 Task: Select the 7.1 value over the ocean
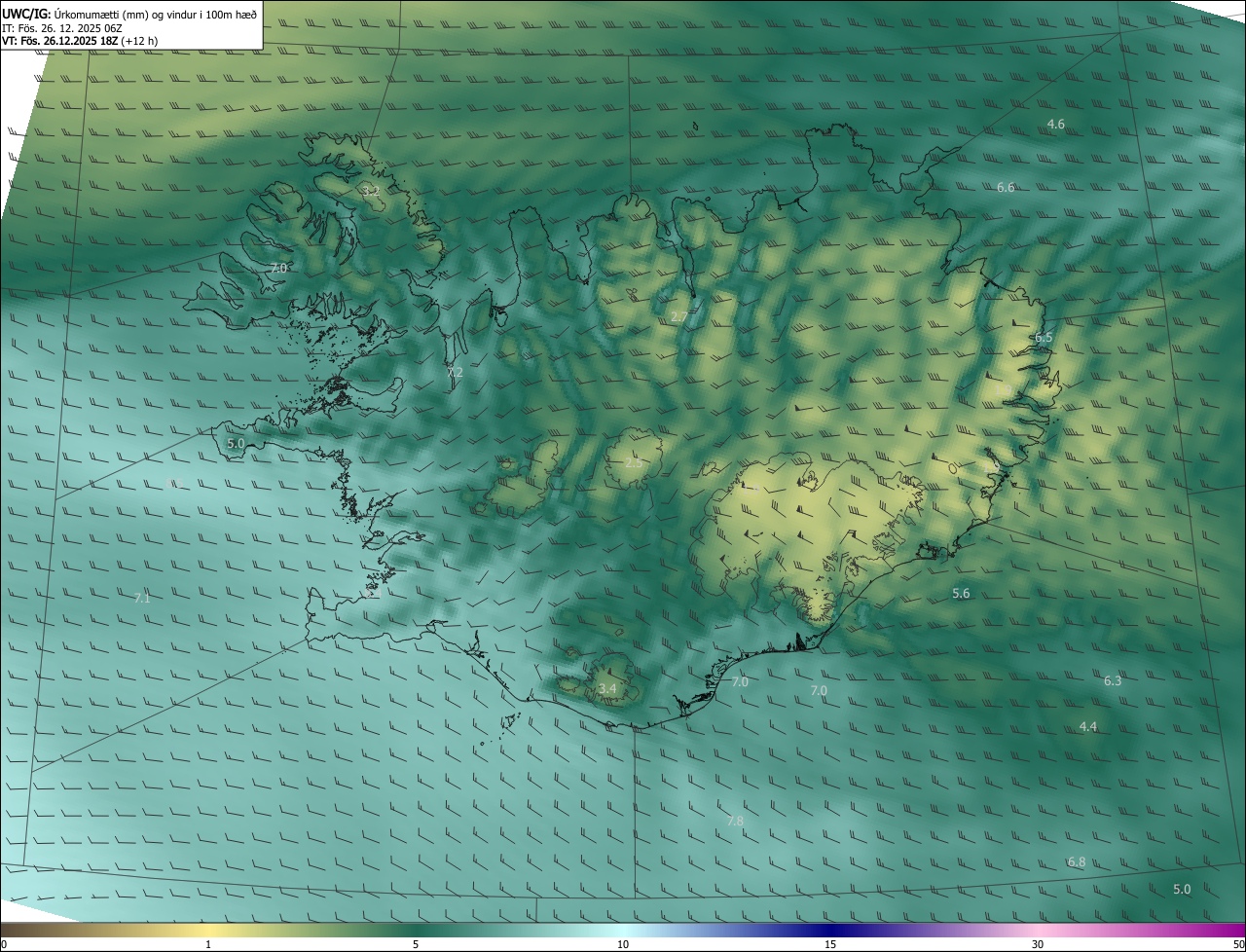(x=142, y=598)
